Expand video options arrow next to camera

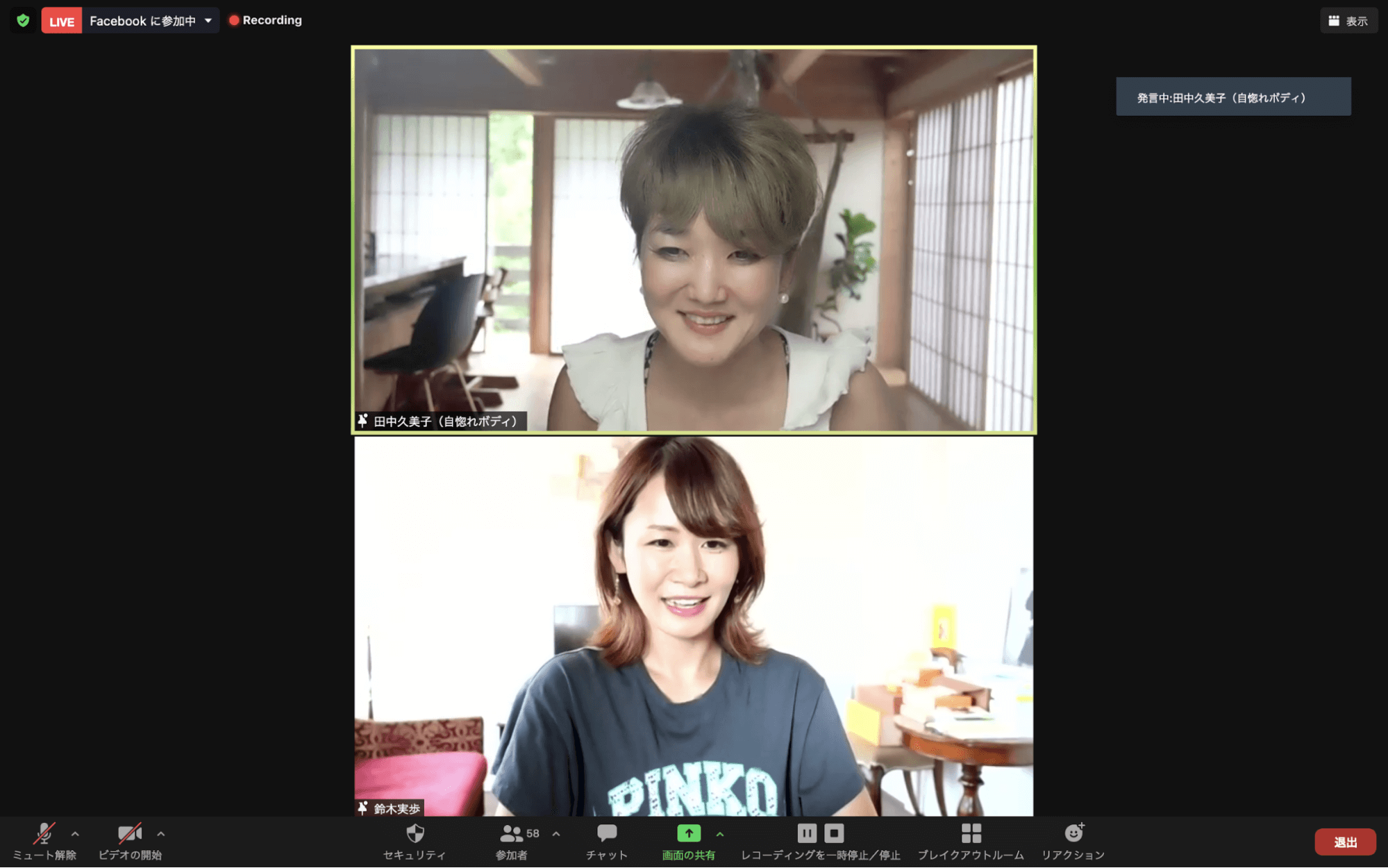pos(161,834)
